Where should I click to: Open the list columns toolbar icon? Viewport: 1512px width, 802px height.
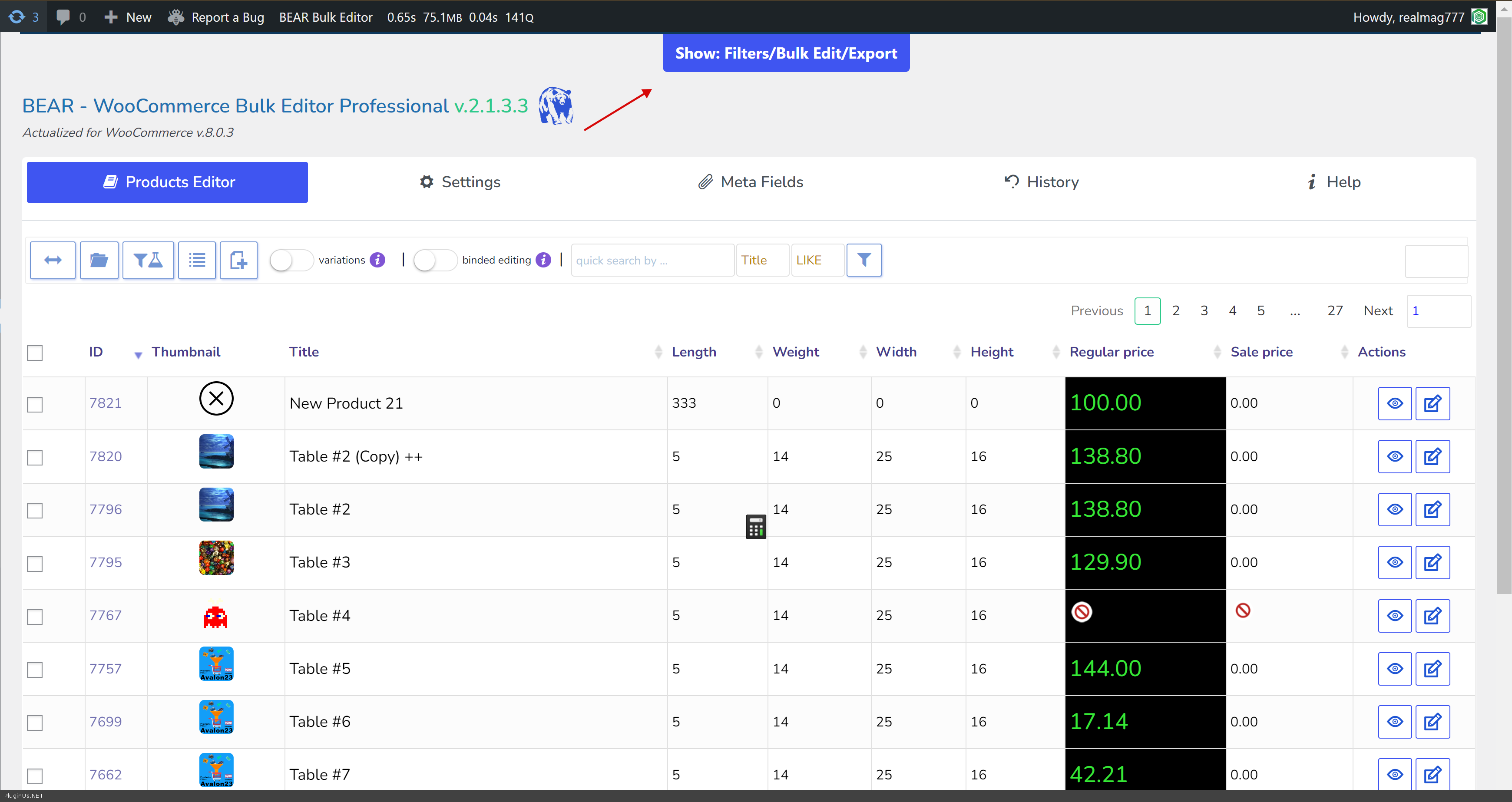pos(197,260)
